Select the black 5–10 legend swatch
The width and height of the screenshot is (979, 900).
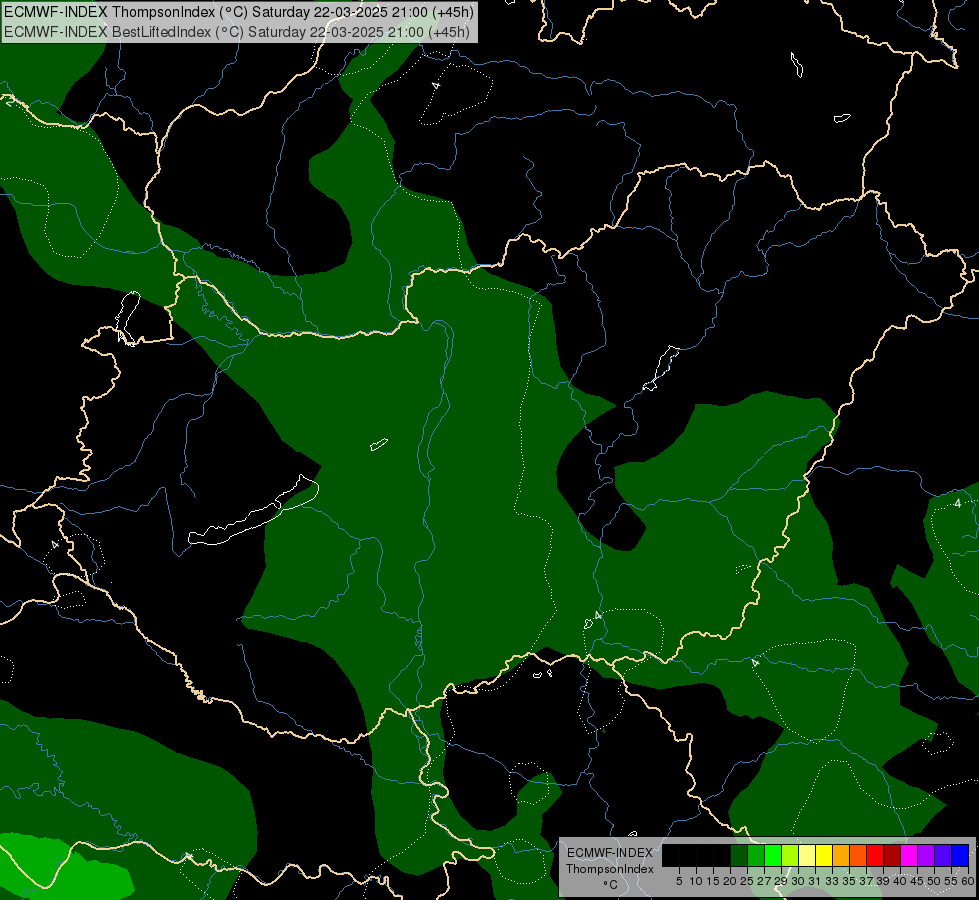pyautogui.click(x=687, y=855)
